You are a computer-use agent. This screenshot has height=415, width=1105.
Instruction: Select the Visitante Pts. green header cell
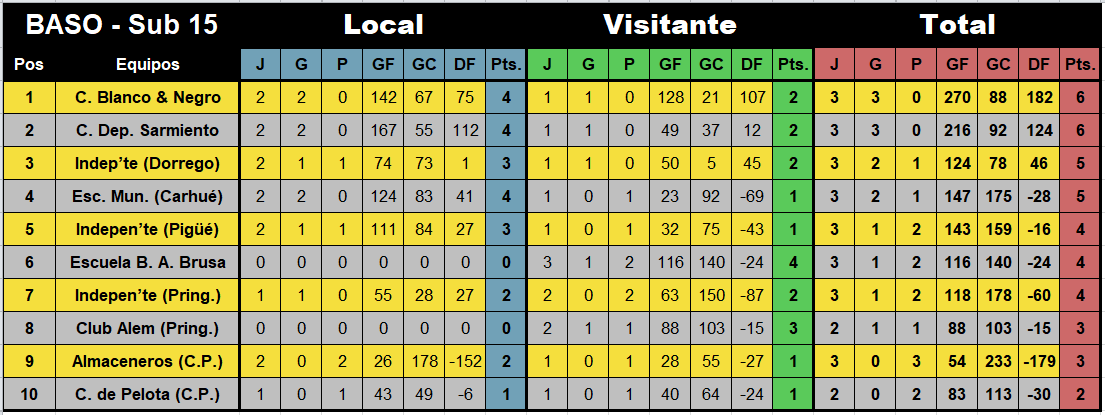pos(792,65)
